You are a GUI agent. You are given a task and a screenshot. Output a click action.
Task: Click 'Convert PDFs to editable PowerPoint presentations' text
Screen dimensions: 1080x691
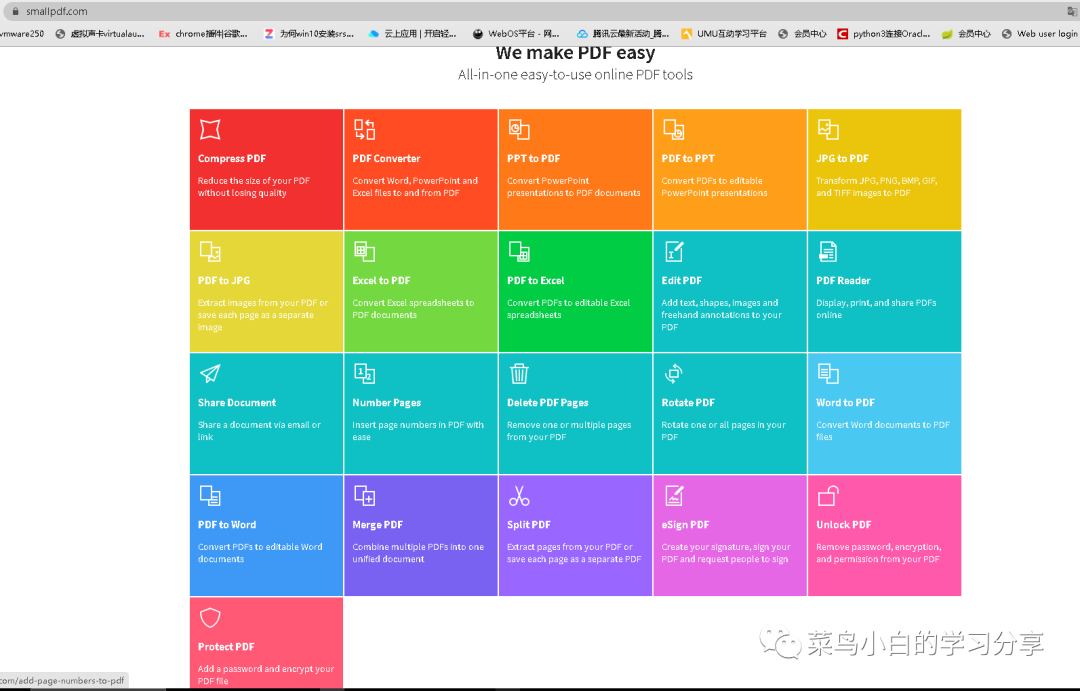[x=714, y=187]
